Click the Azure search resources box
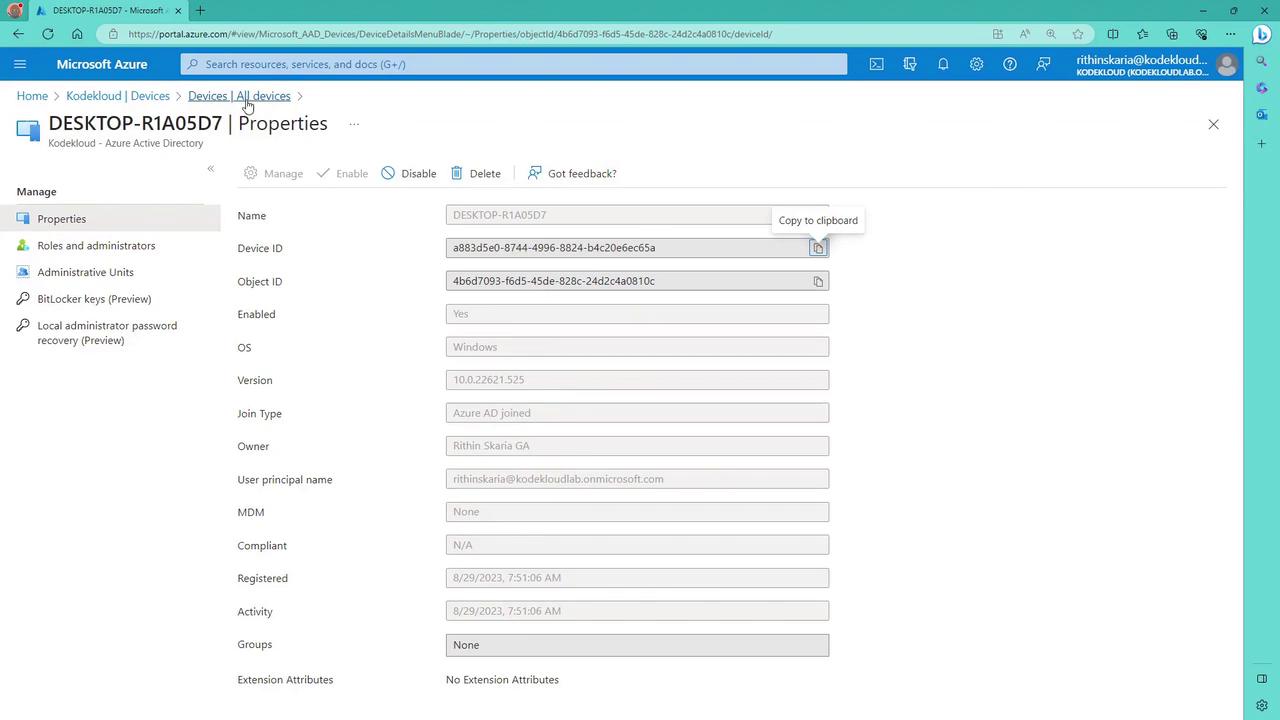Image resolution: width=1280 pixels, height=720 pixels. (x=514, y=64)
